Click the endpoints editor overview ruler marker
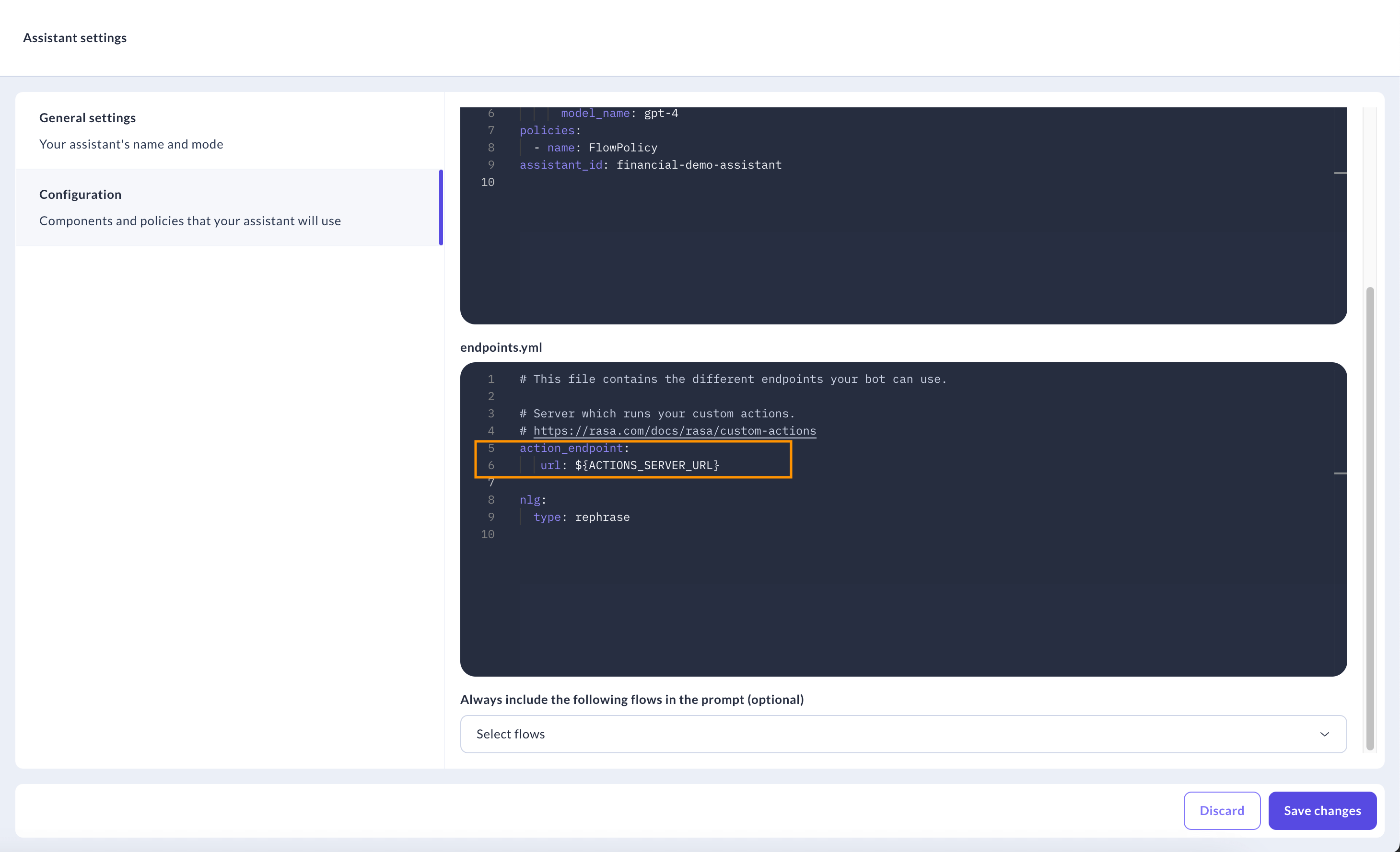Viewport: 1400px width, 852px height. pos(1341,473)
